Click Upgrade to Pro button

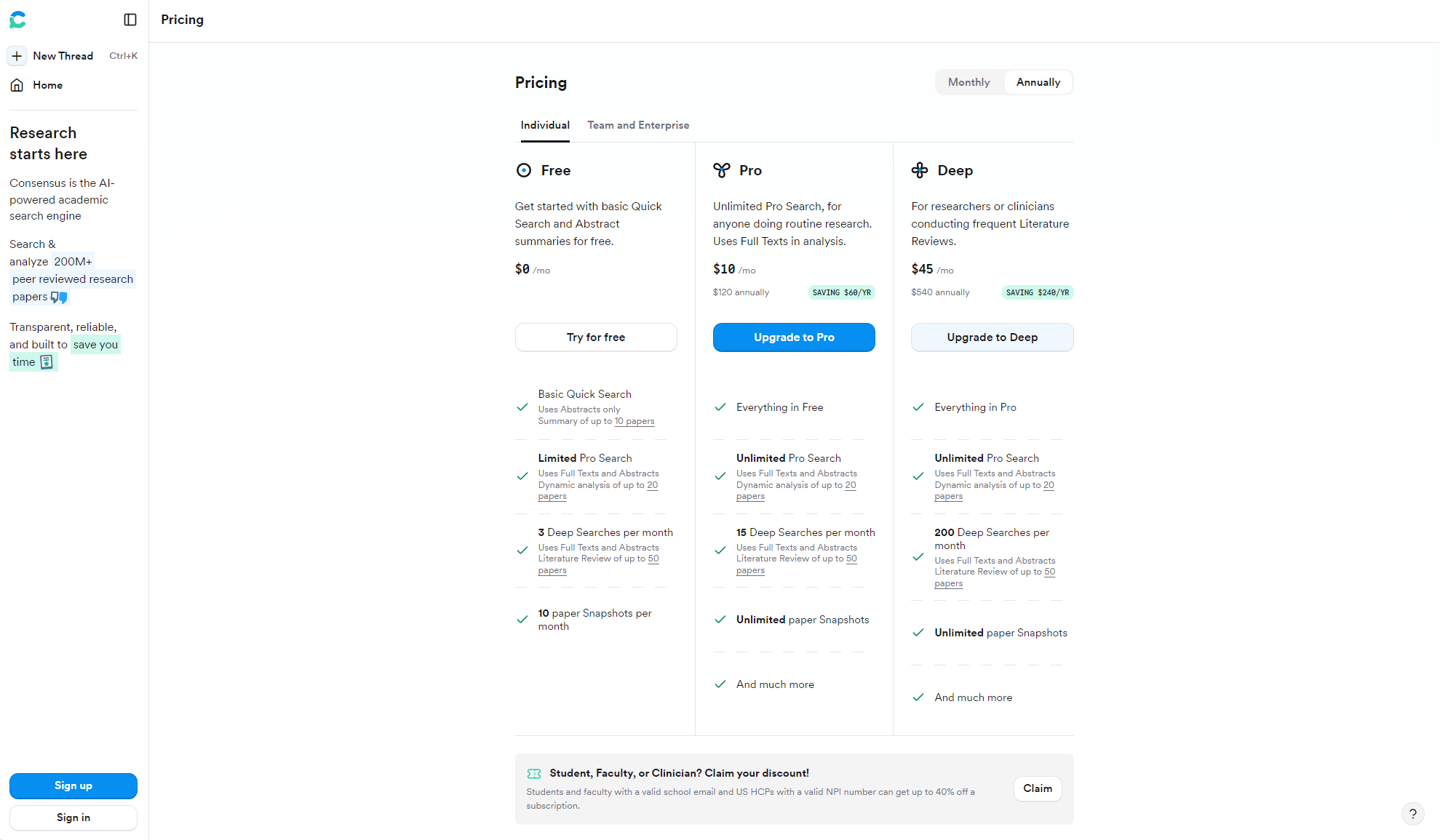pyautogui.click(x=794, y=337)
